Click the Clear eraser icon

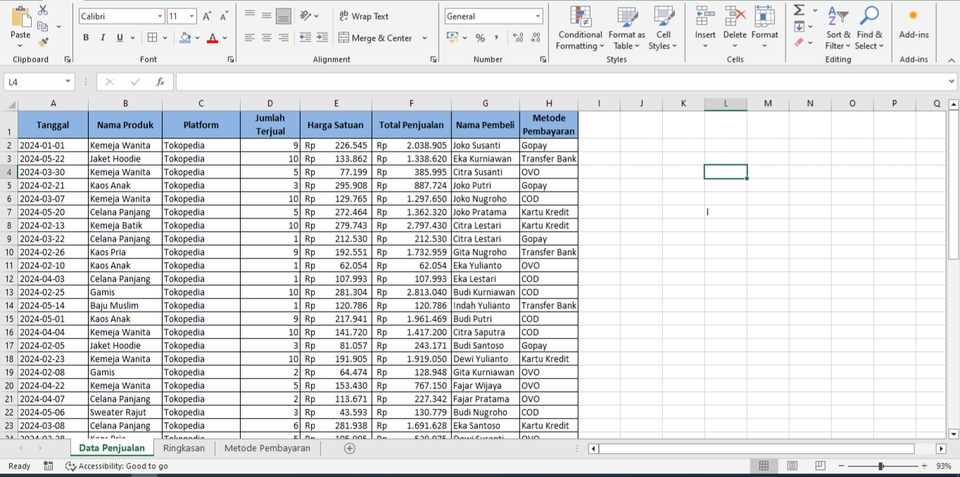click(799, 42)
